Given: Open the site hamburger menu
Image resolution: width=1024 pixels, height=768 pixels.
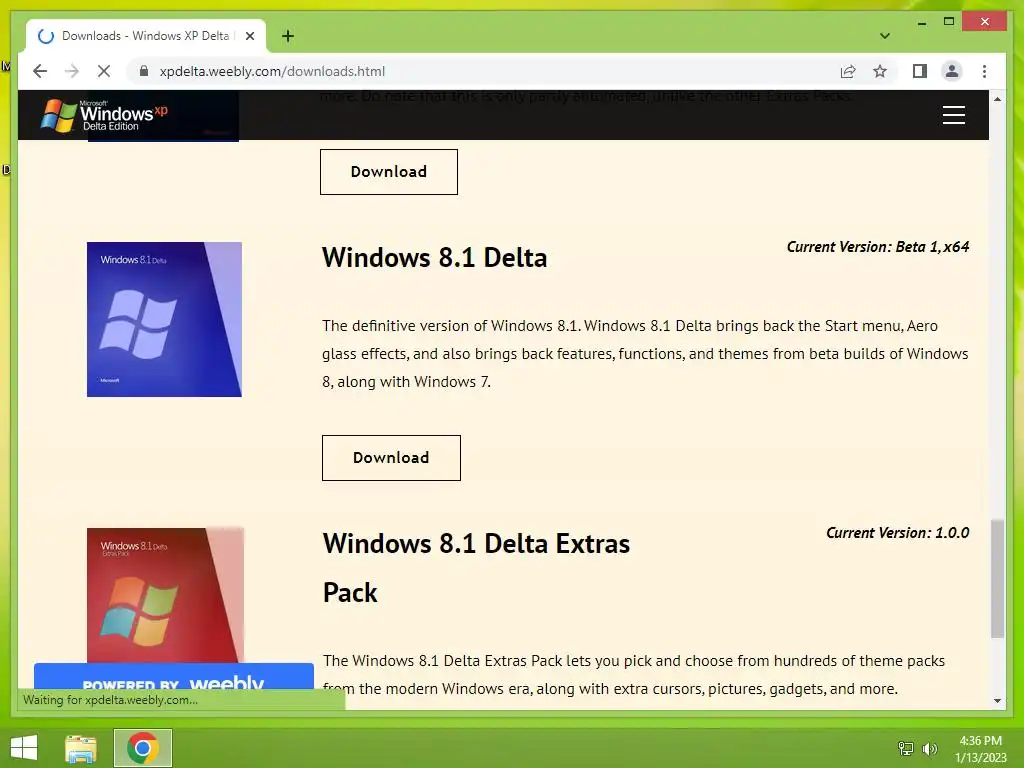Looking at the screenshot, I should pyautogui.click(x=953, y=115).
